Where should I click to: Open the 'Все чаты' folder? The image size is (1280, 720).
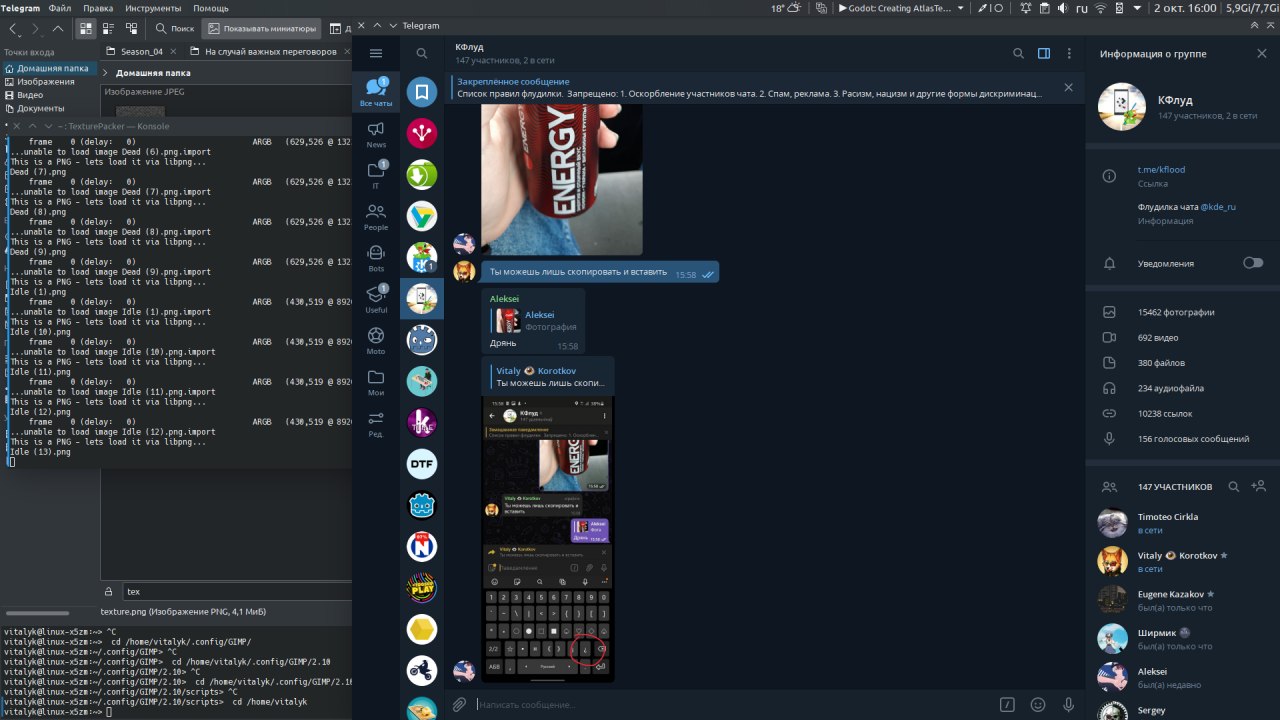point(376,93)
